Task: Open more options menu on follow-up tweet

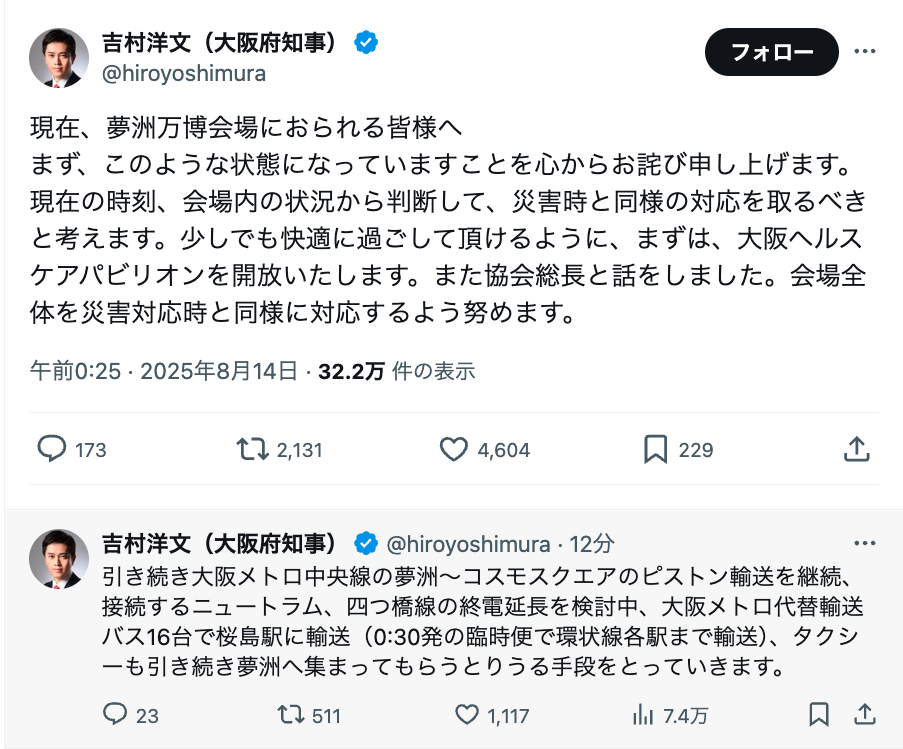Action: coord(864,543)
